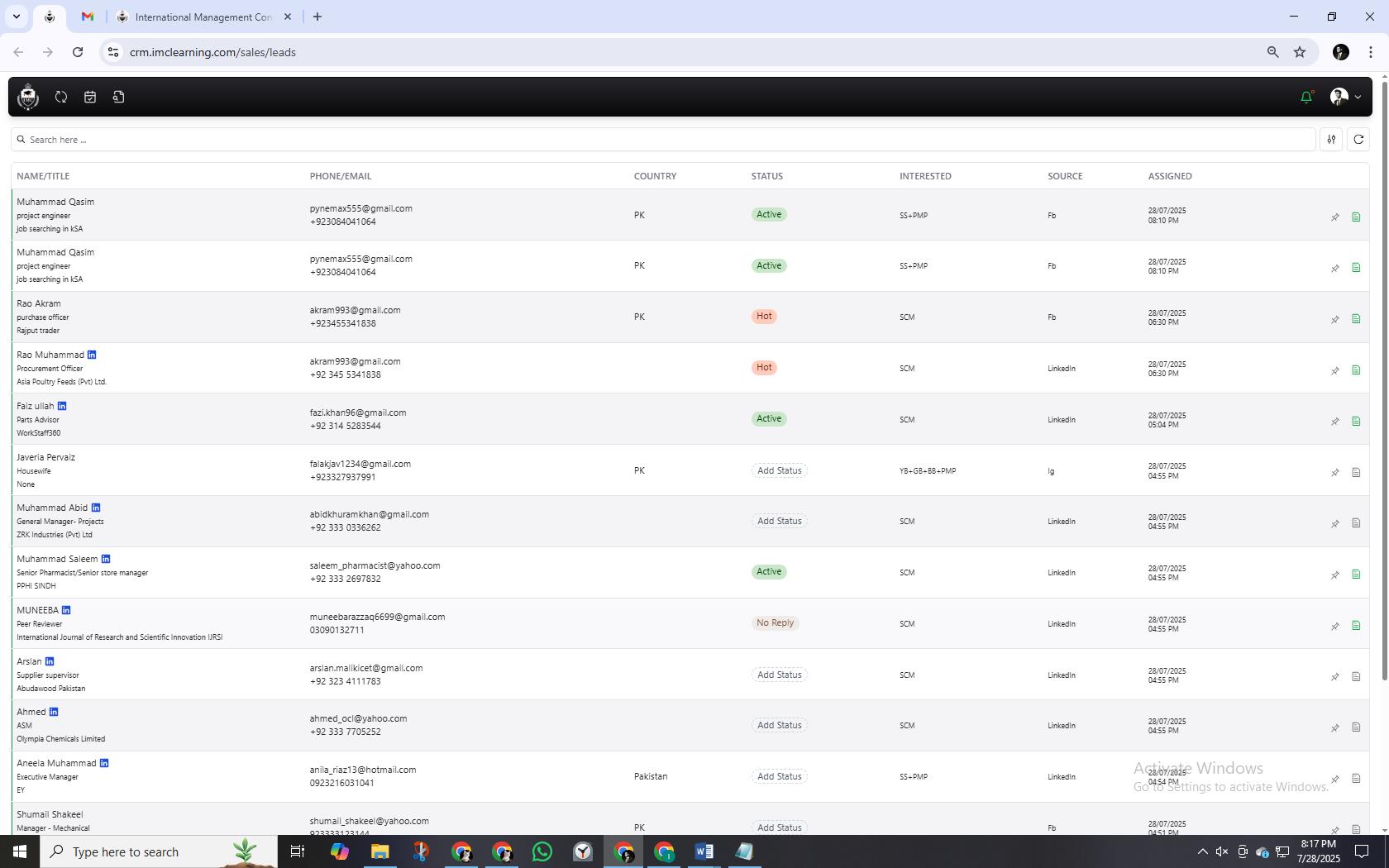Open MUNEEBA's LinkedIn profile icon

click(66, 610)
